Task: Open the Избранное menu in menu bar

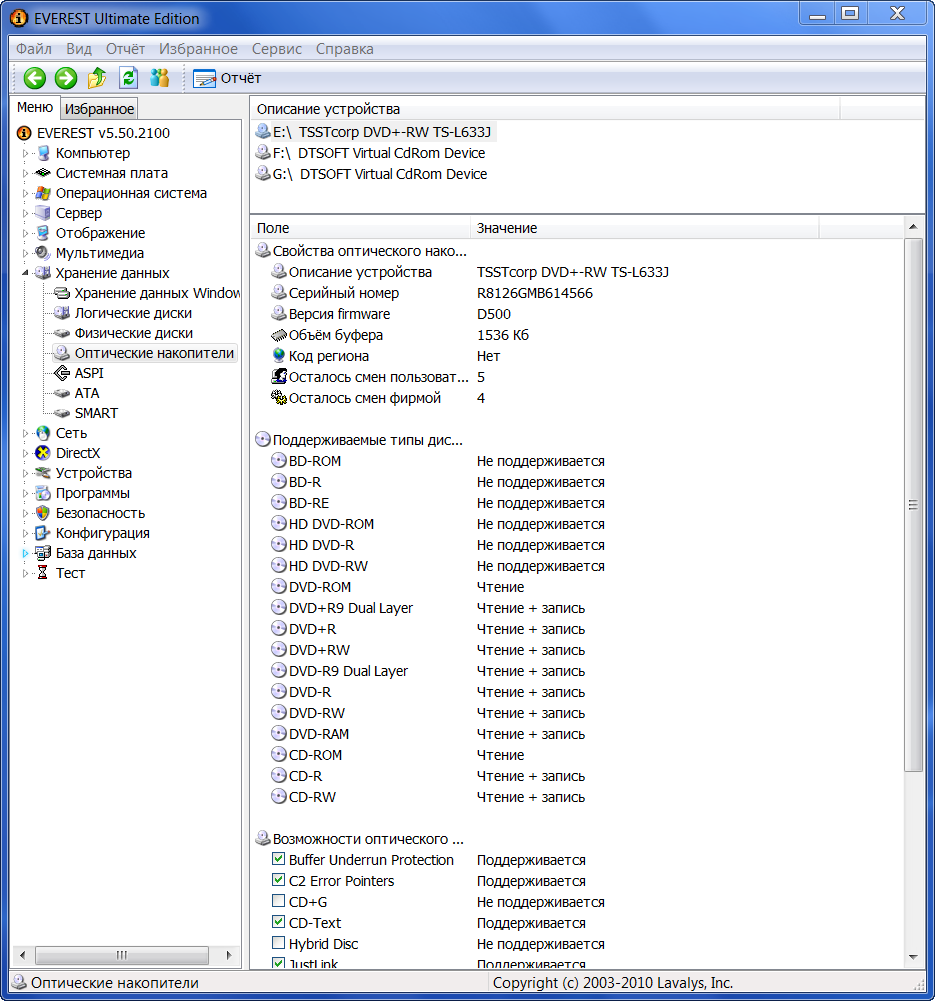Action: pyautogui.click(x=198, y=49)
